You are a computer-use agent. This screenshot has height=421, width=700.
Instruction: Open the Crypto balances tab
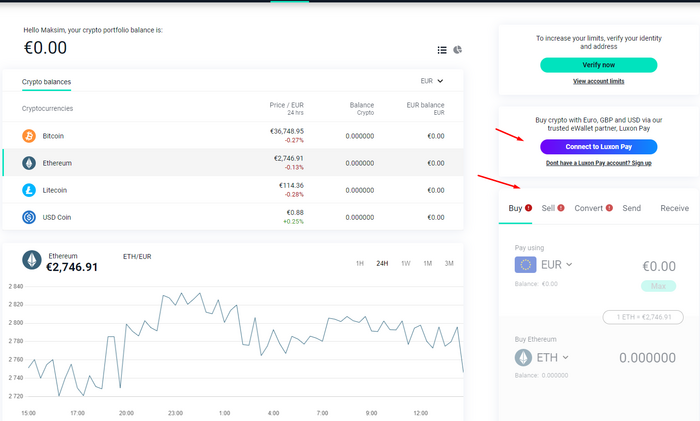46,82
